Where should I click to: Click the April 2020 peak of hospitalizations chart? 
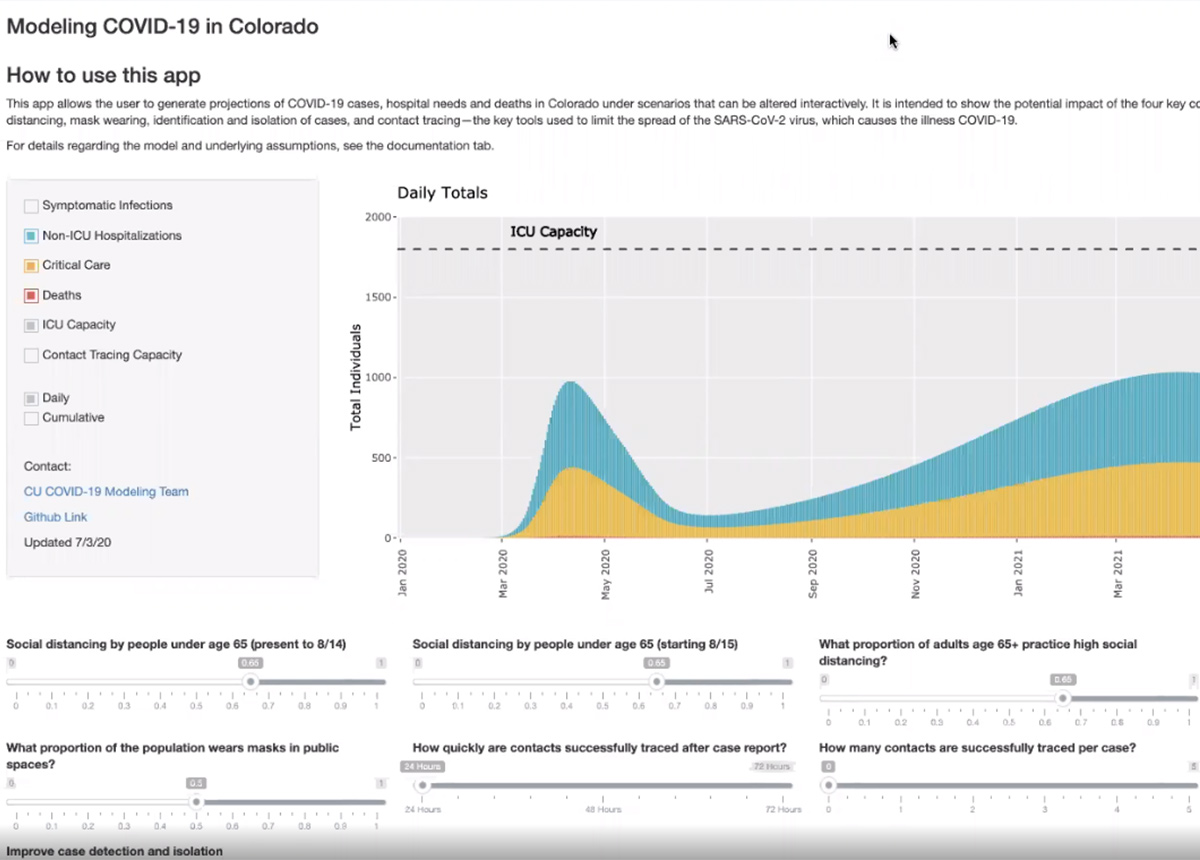(x=570, y=383)
